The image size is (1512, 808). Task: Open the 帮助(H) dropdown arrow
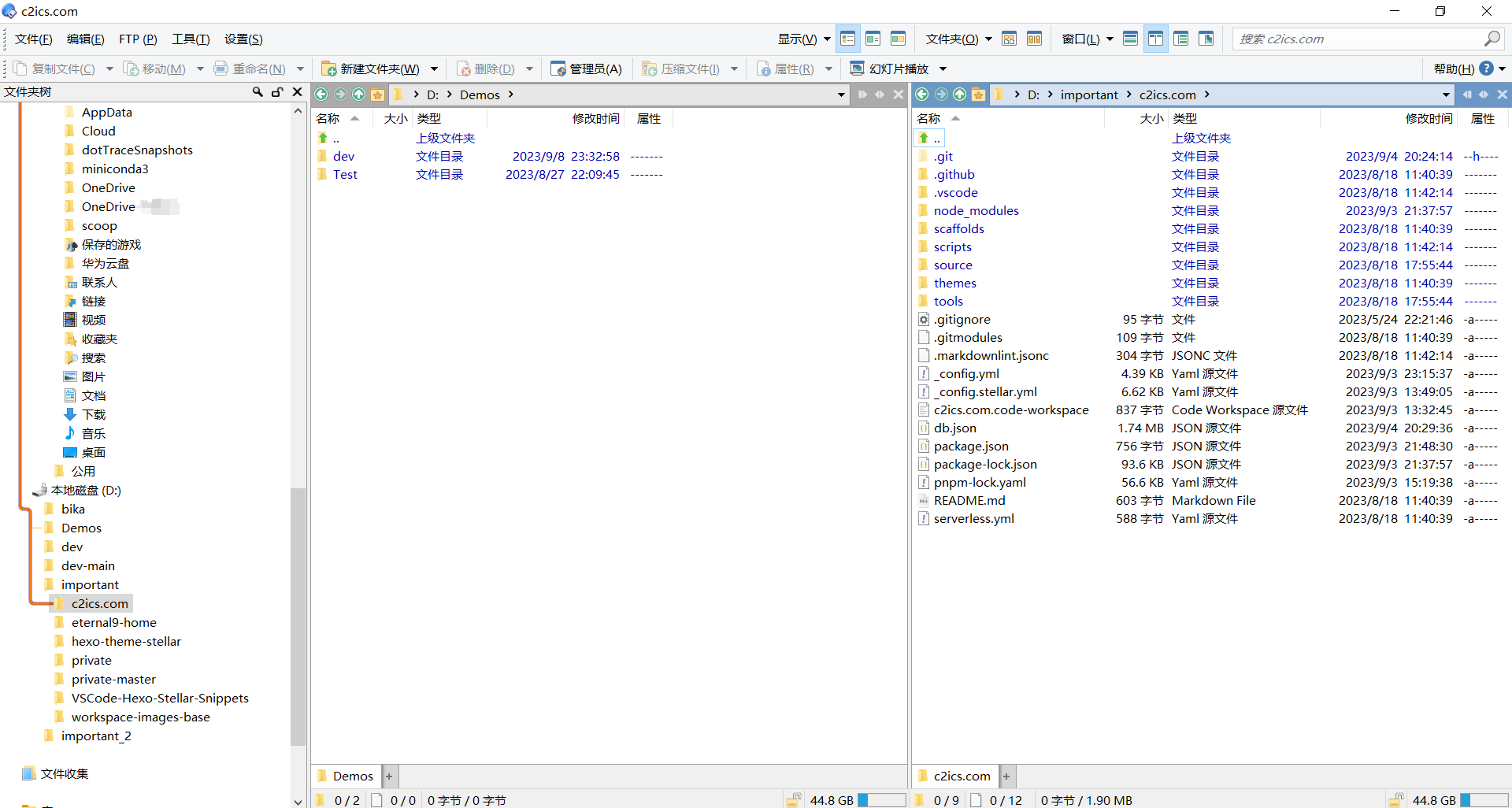pyautogui.click(x=1502, y=69)
